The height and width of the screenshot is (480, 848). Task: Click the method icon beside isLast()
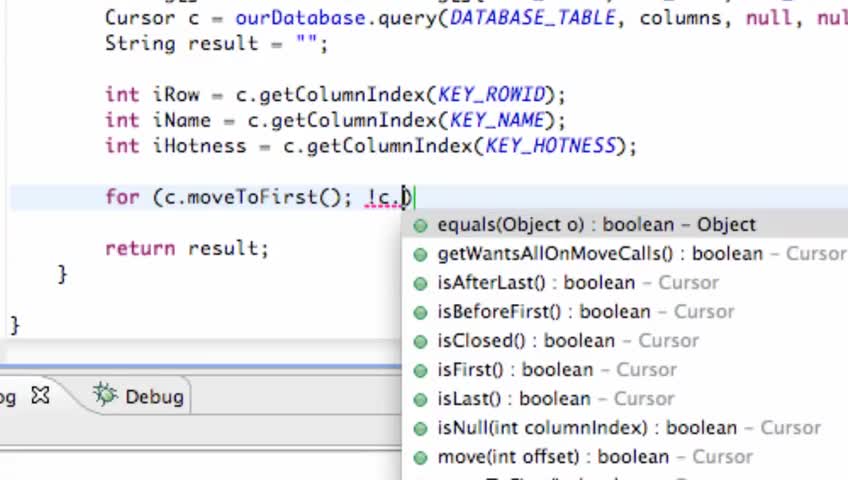coord(420,399)
